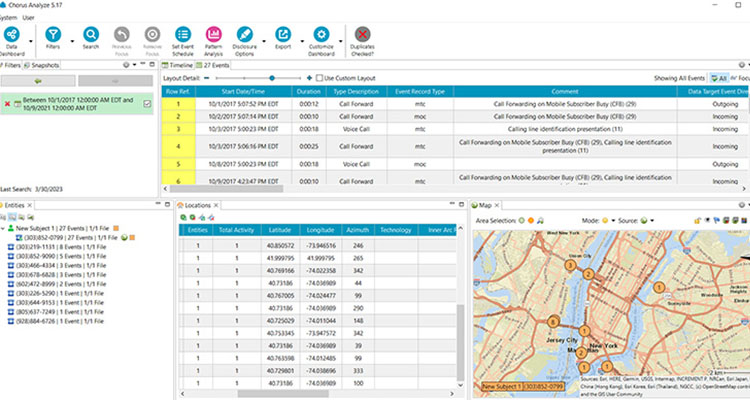Viewport: 750px width, 400px height.
Task: Remove the date filter with red X
Action: coord(7,104)
